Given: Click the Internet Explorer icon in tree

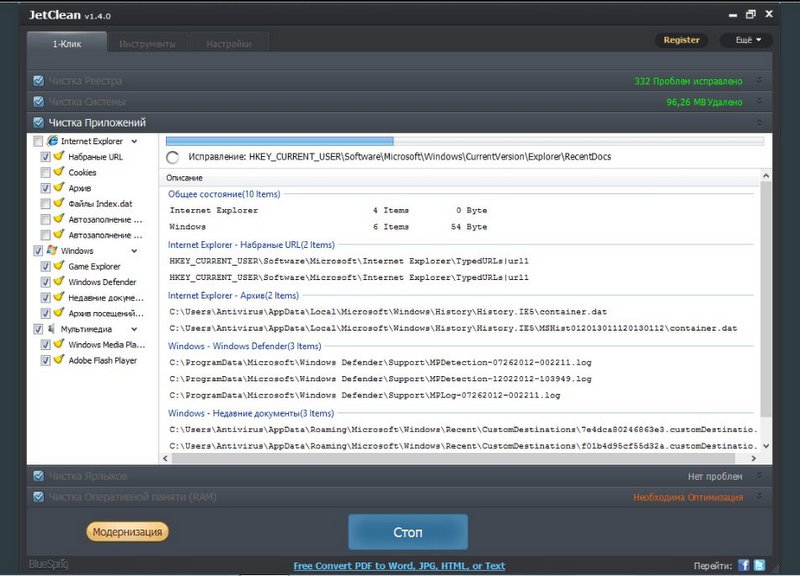Looking at the screenshot, I should click(x=53, y=141).
